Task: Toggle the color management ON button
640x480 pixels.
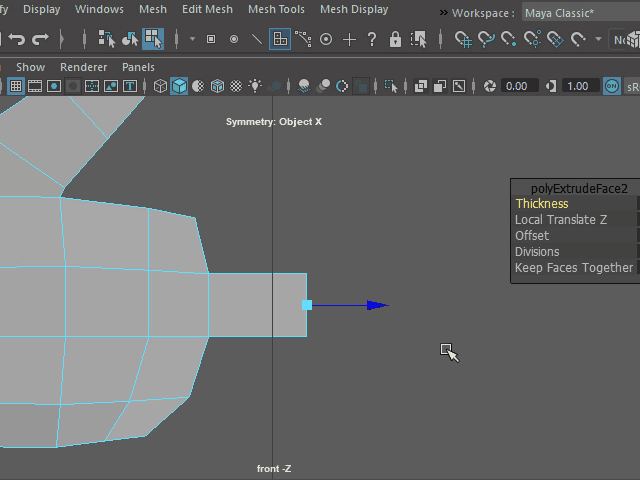Action: [x=613, y=86]
